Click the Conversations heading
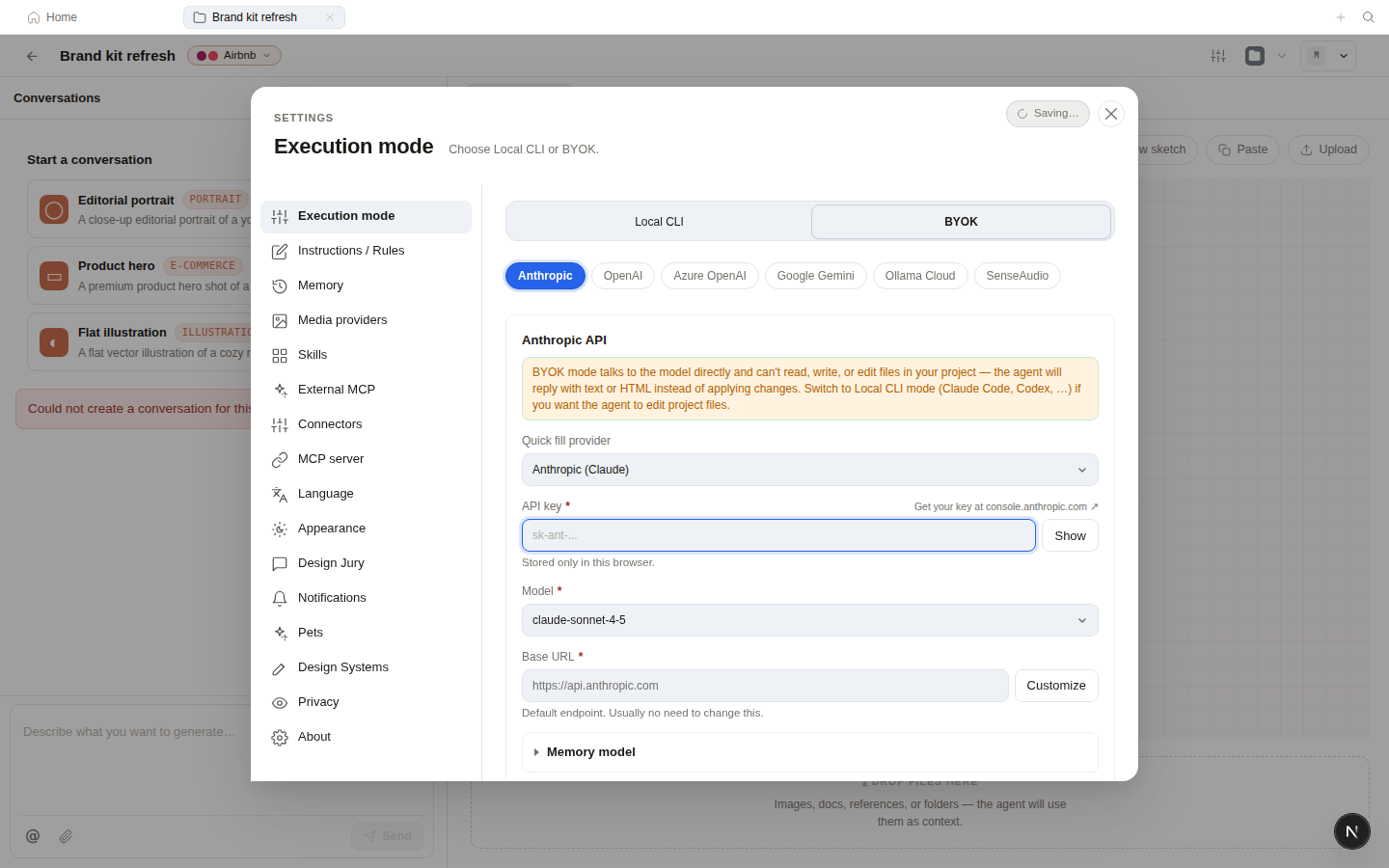The width and height of the screenshot is (1389, 868). [x=57, y=98]
